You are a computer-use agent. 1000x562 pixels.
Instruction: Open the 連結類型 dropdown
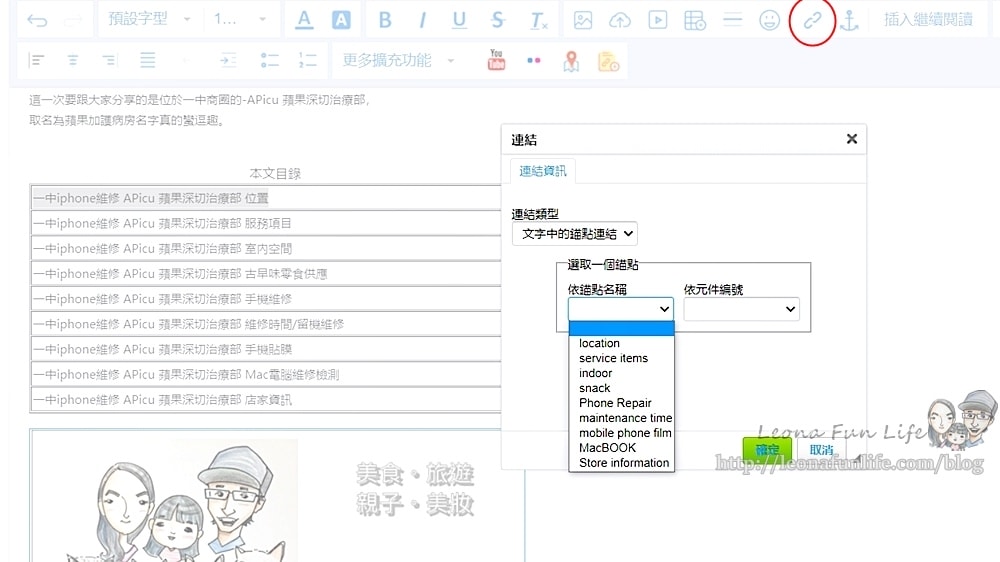[x=574, y=234]
